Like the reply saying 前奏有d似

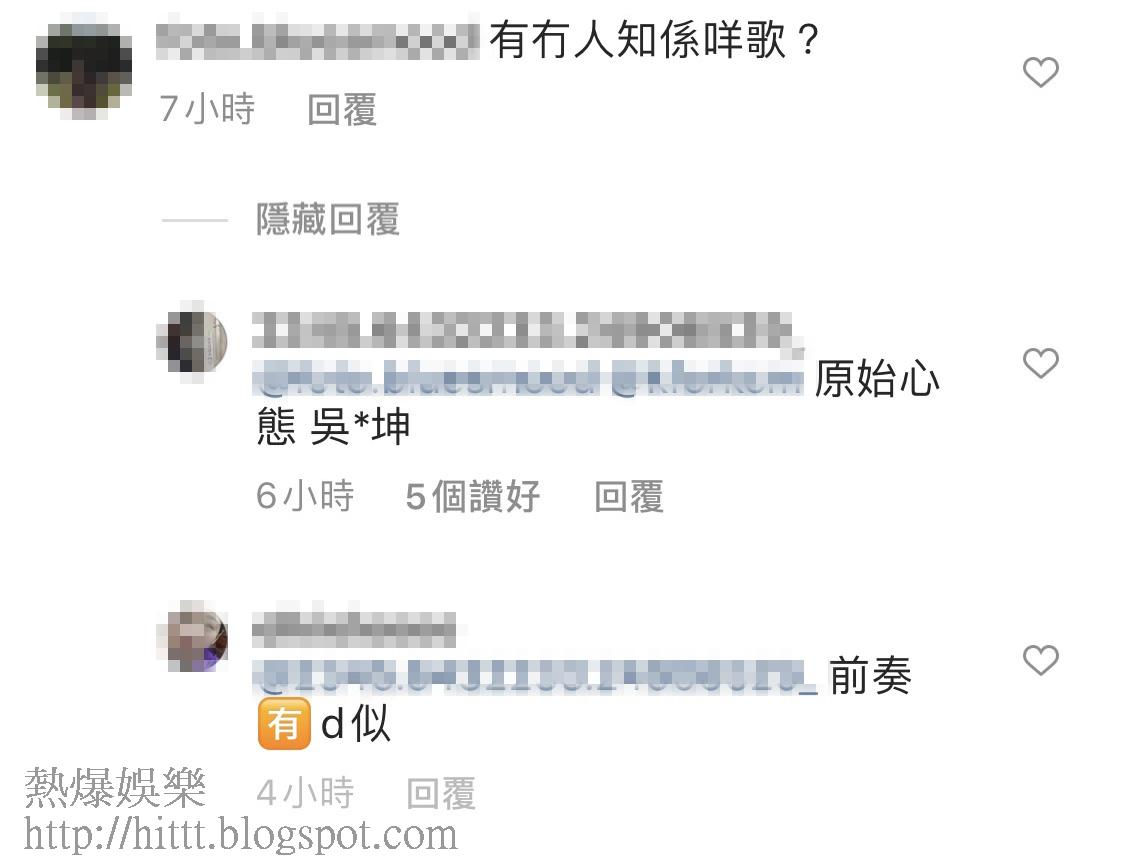[1040, 660]
